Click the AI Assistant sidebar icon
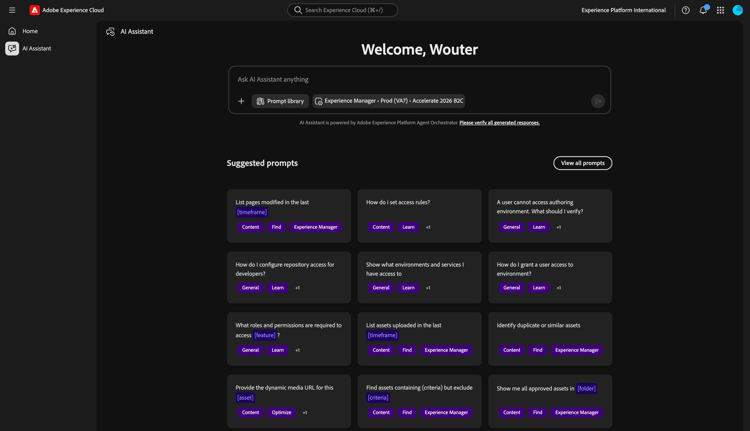 pos(12,48)
